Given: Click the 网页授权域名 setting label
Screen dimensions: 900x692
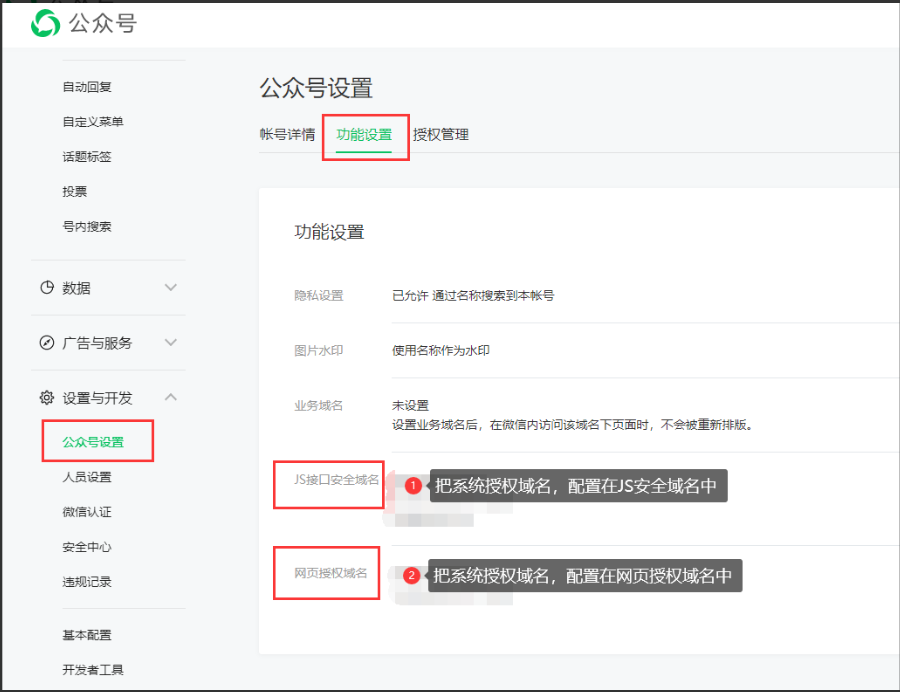Looking at the screenshot, I should (330, 574).
